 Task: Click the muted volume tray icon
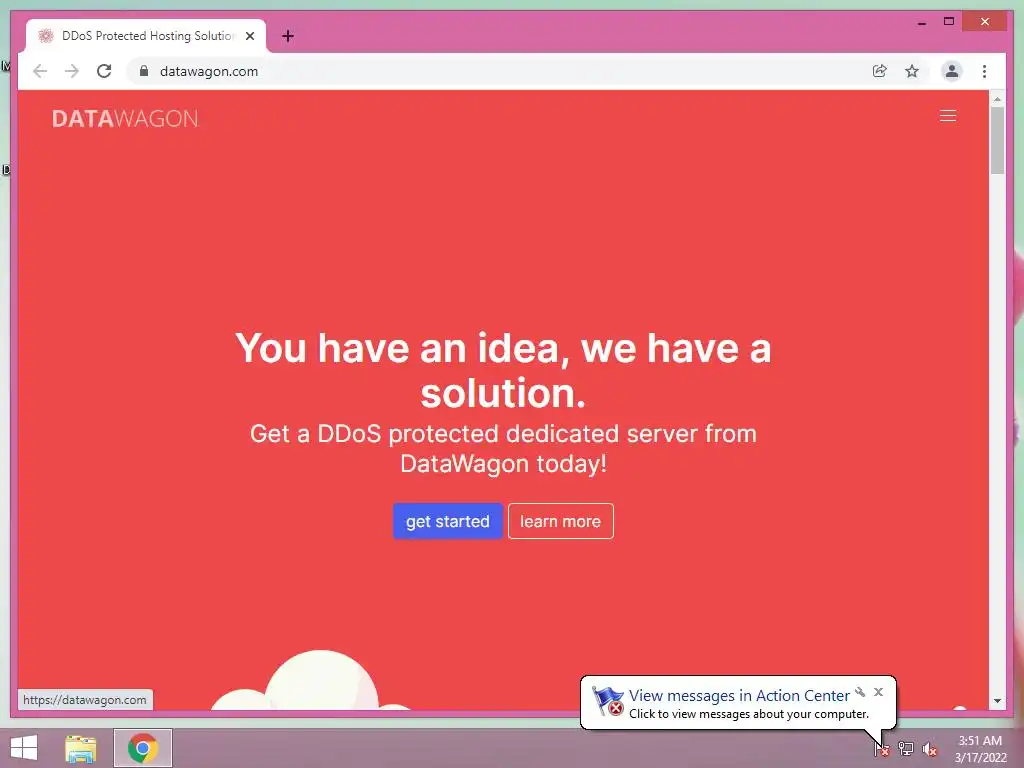click(x=930, y=749)
